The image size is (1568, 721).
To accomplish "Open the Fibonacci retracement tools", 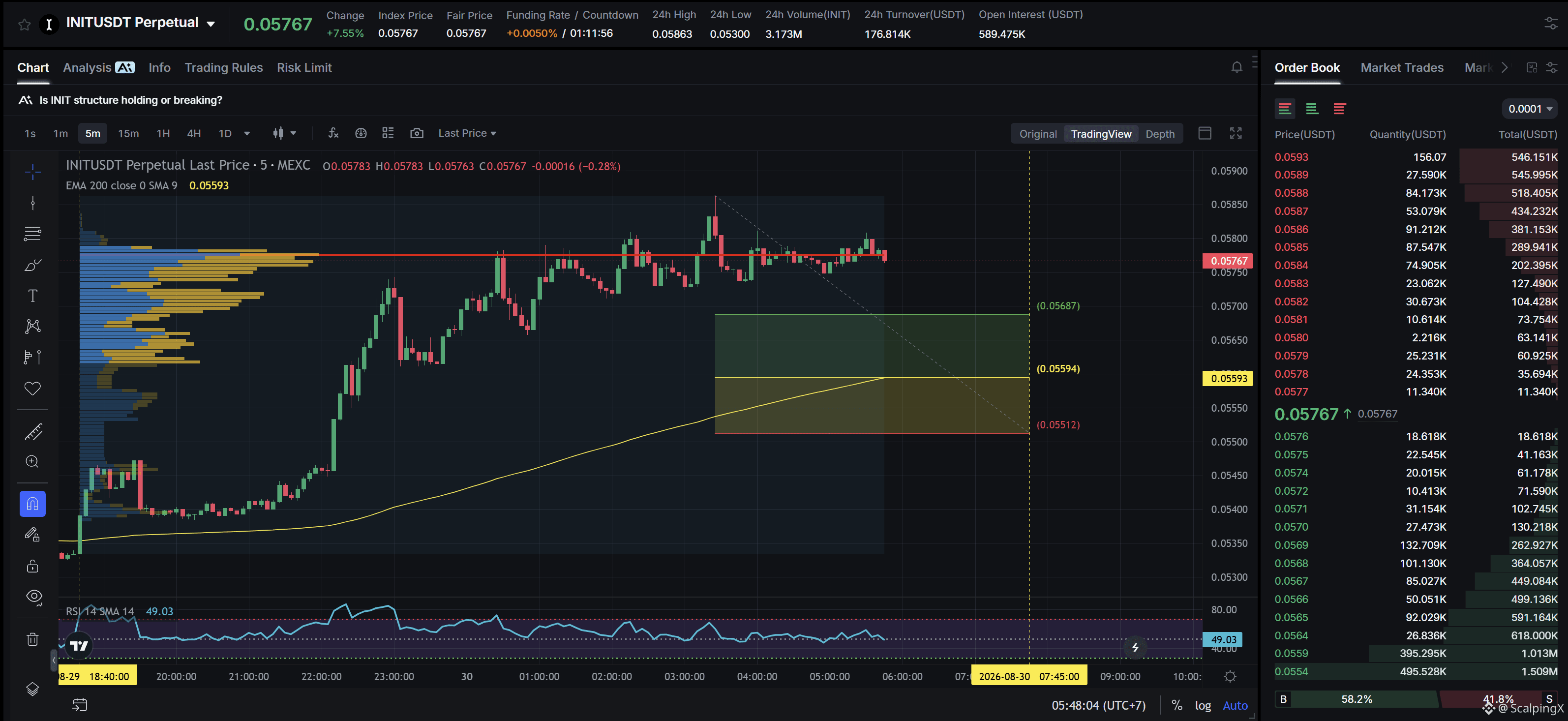I will (33, 234).
